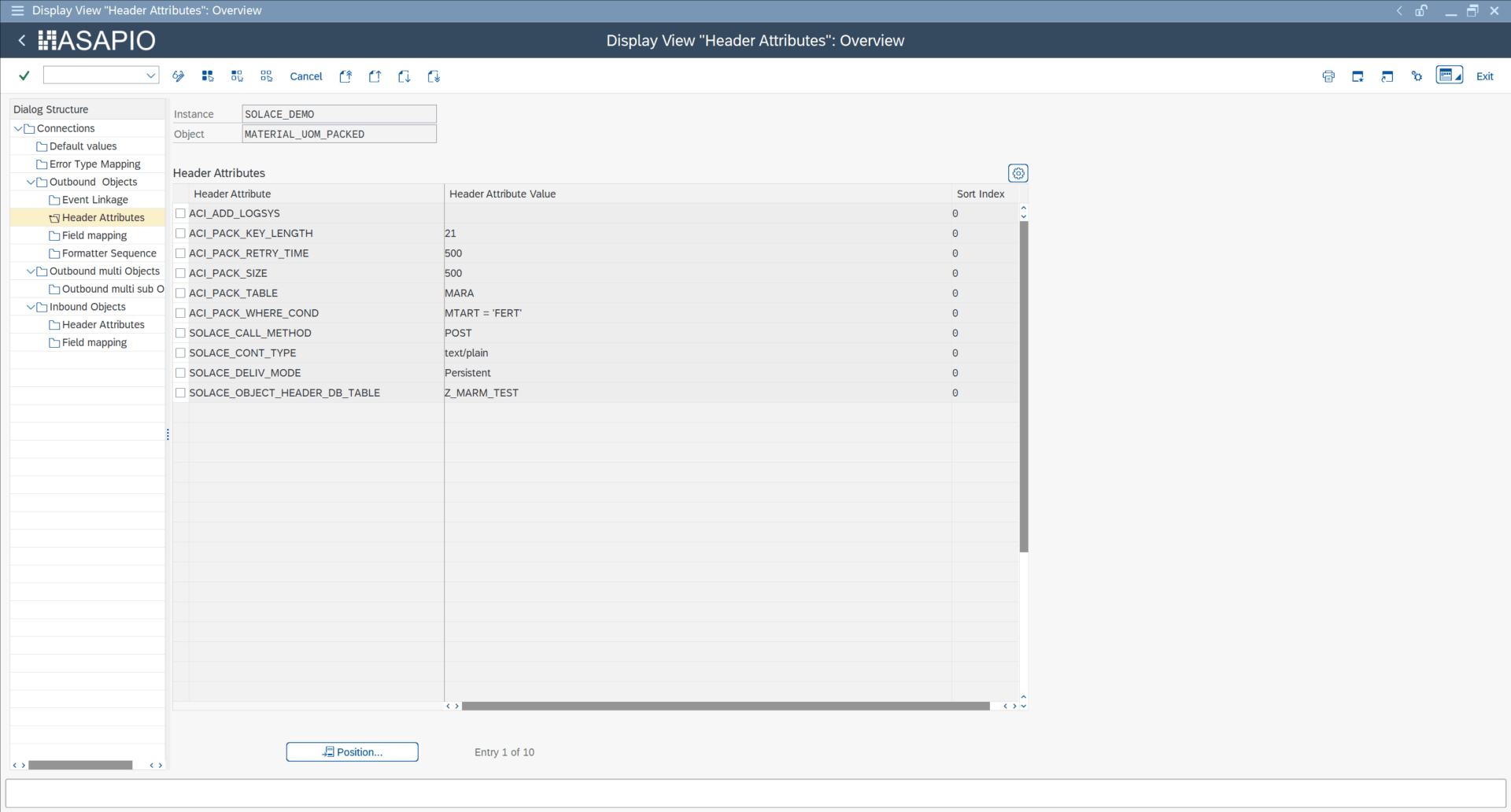Click the table's vertical scrollbar
Viewport: 1511px width, 812px height.
(x=1024, y=386)
